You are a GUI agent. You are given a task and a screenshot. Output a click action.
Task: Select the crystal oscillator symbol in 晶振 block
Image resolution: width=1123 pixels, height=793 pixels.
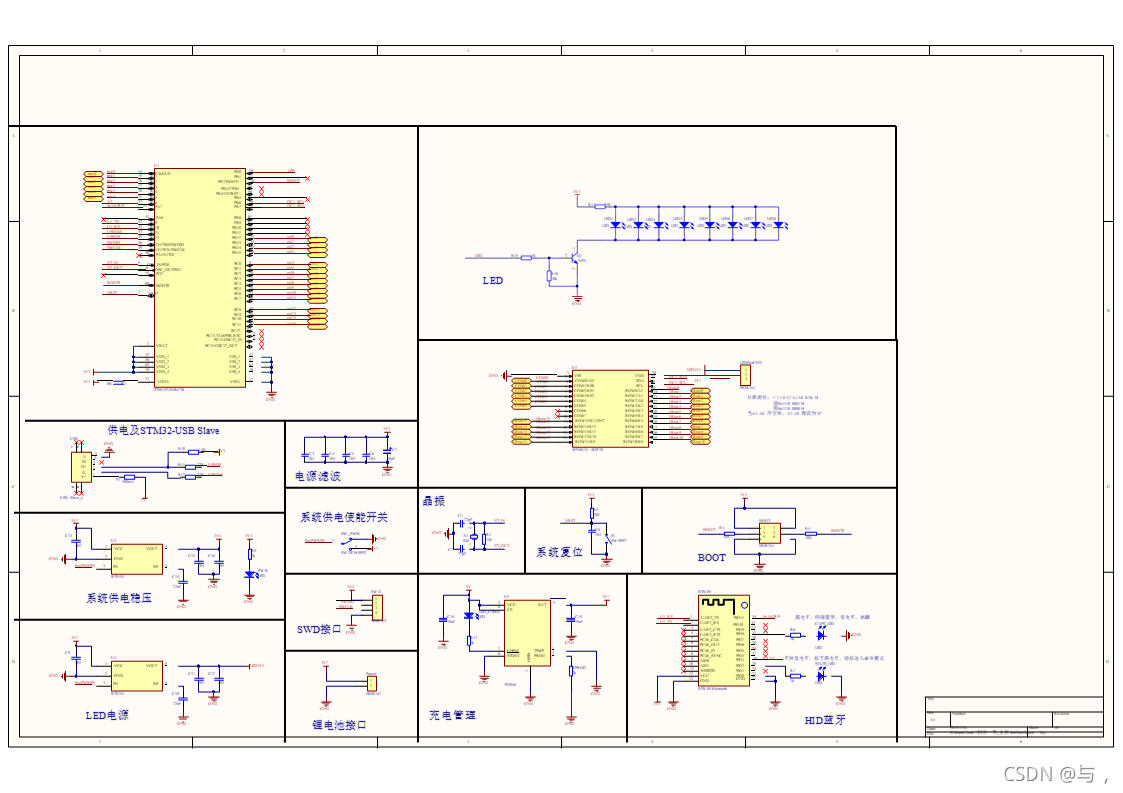click(x=474, y=537)
